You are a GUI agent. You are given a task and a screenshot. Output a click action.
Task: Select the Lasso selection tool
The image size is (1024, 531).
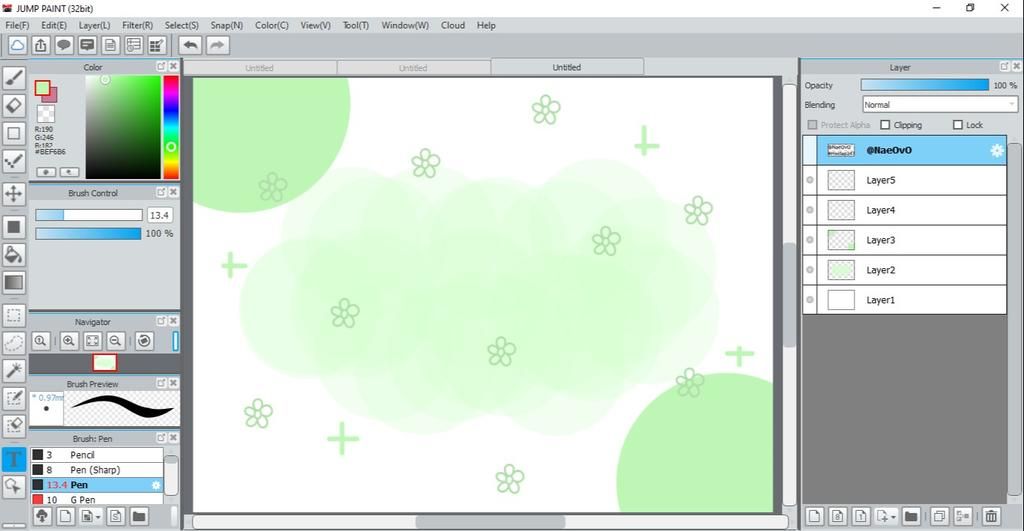tap(14, 343)
